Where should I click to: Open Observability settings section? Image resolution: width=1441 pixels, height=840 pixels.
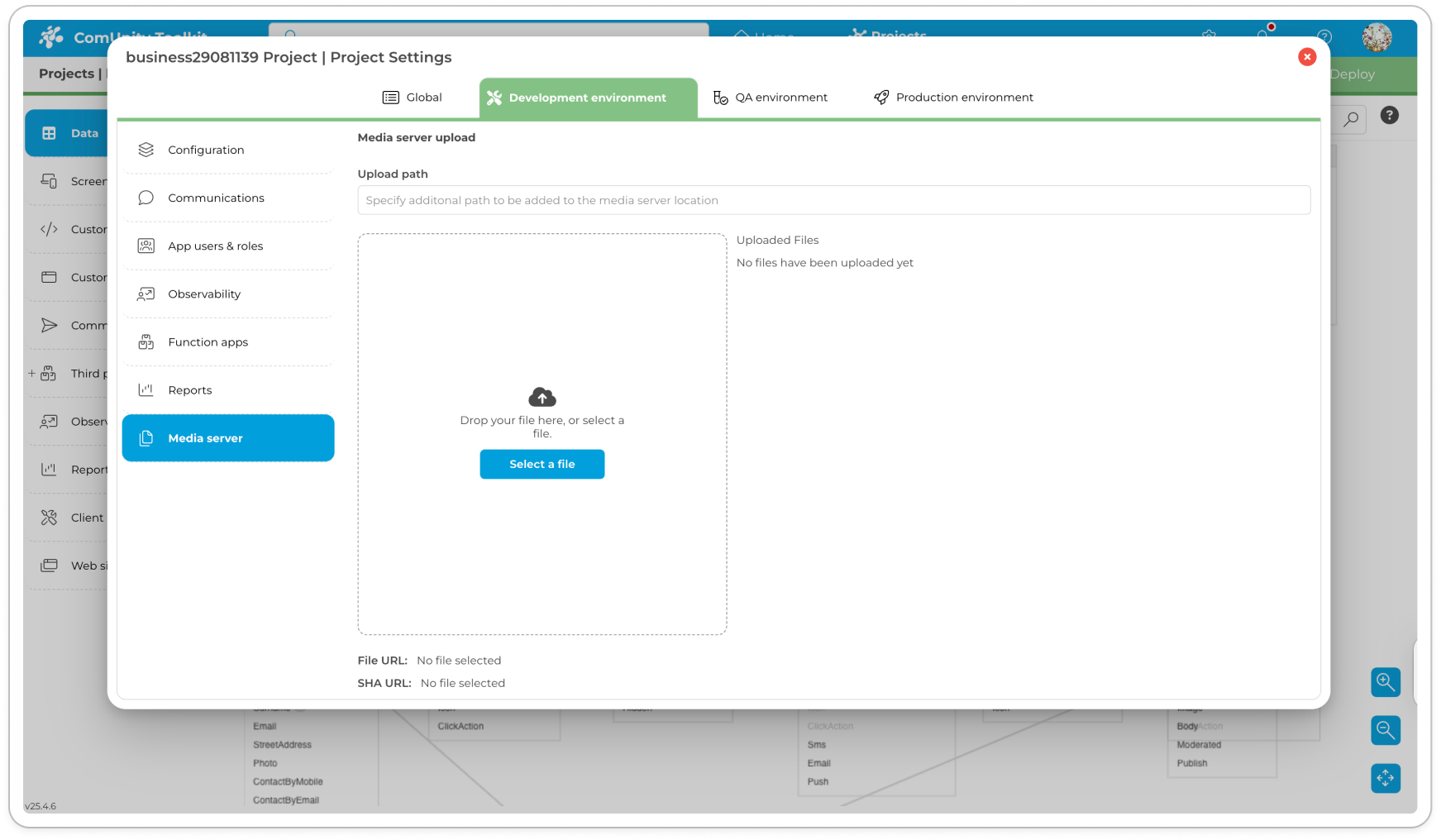[x=204, y=294]
